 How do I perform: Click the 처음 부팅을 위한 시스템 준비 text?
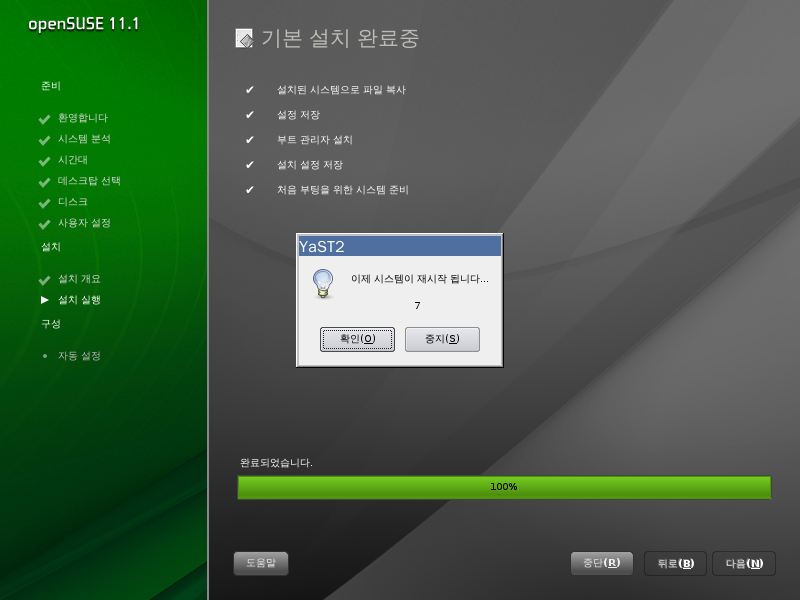click(343, 190)
